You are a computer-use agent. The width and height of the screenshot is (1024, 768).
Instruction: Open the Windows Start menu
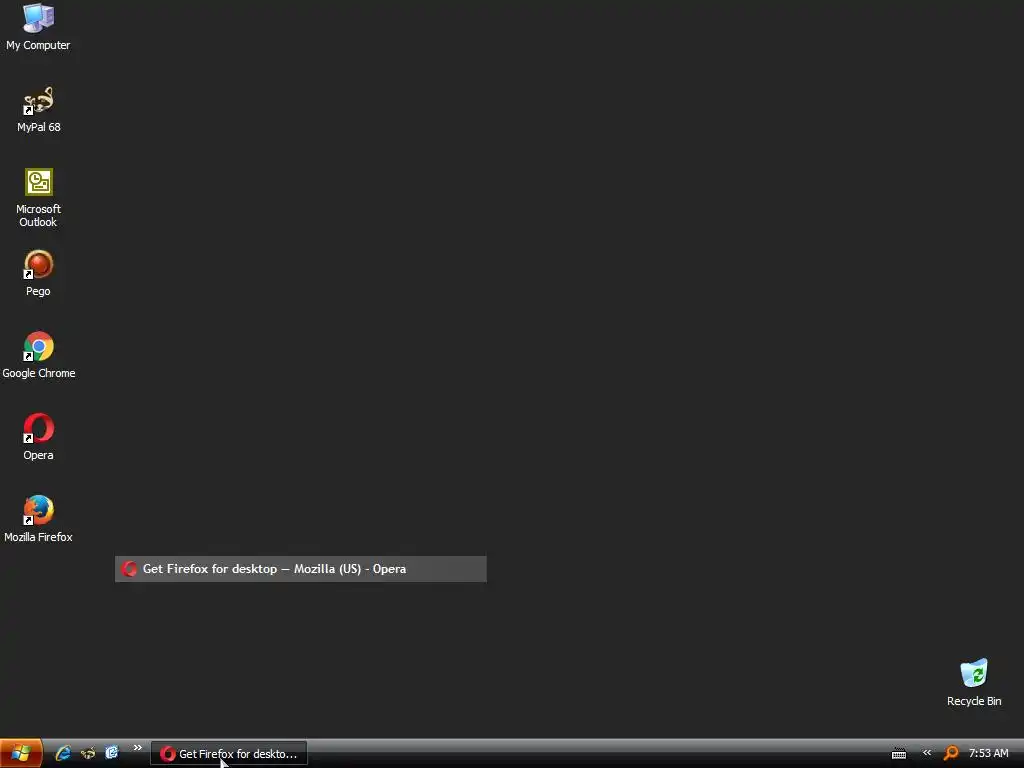(x=21, y=753)
